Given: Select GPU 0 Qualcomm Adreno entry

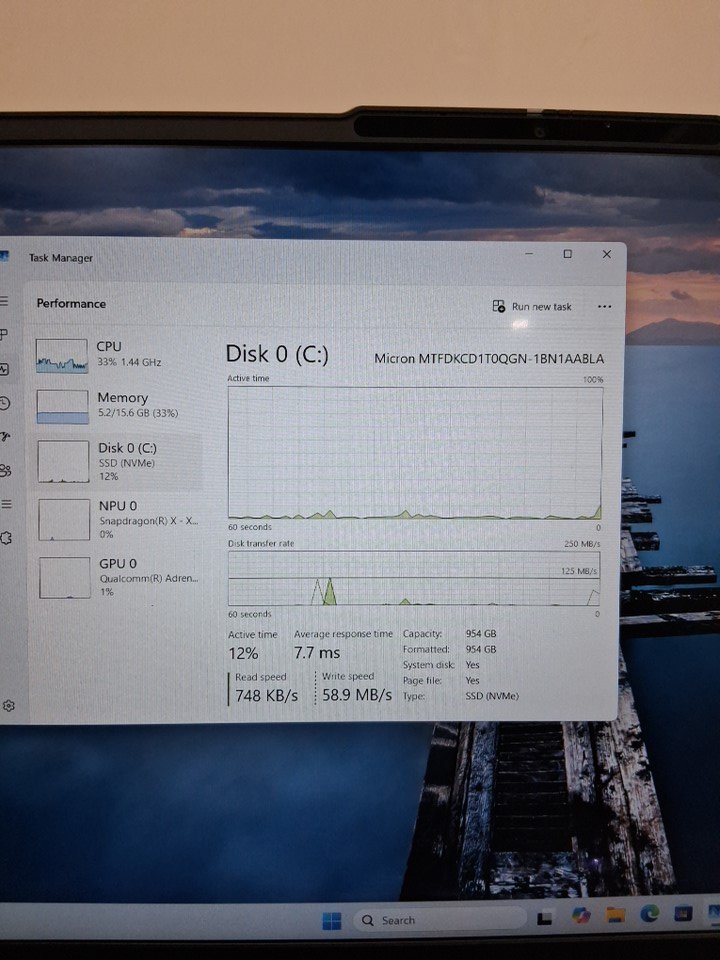Looking at the screenshot, I should point(117,577).
